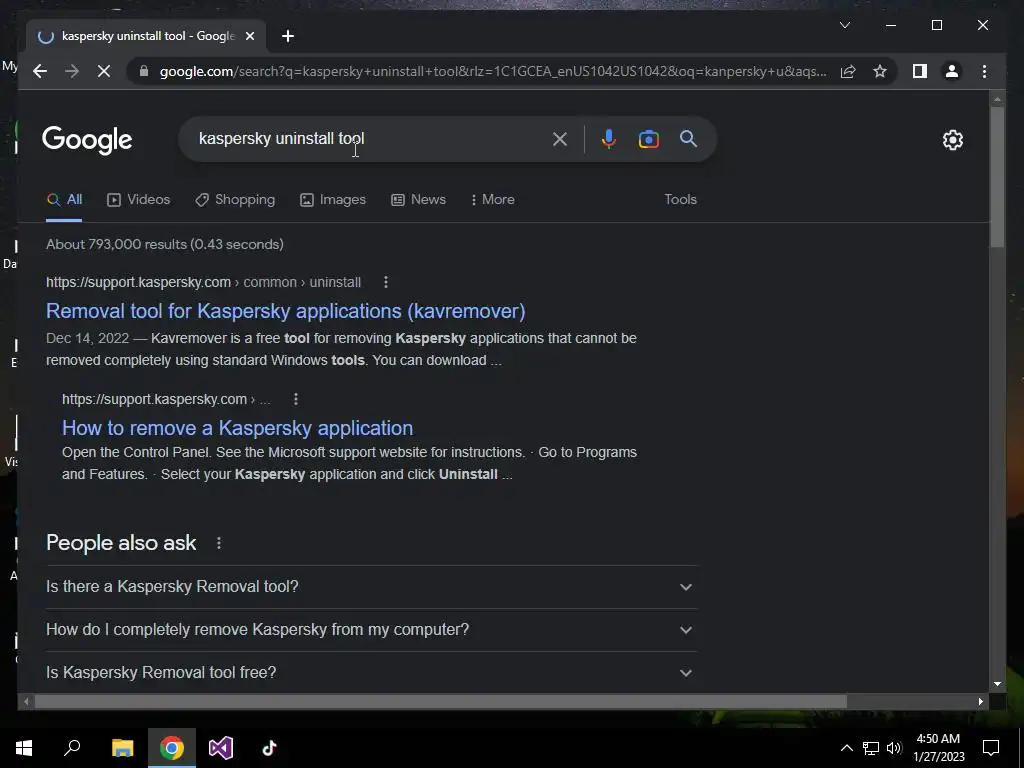Screen dimensions: 1024x768
Task: Show hidden system tray icons
Action: click(x=846, y=748)
